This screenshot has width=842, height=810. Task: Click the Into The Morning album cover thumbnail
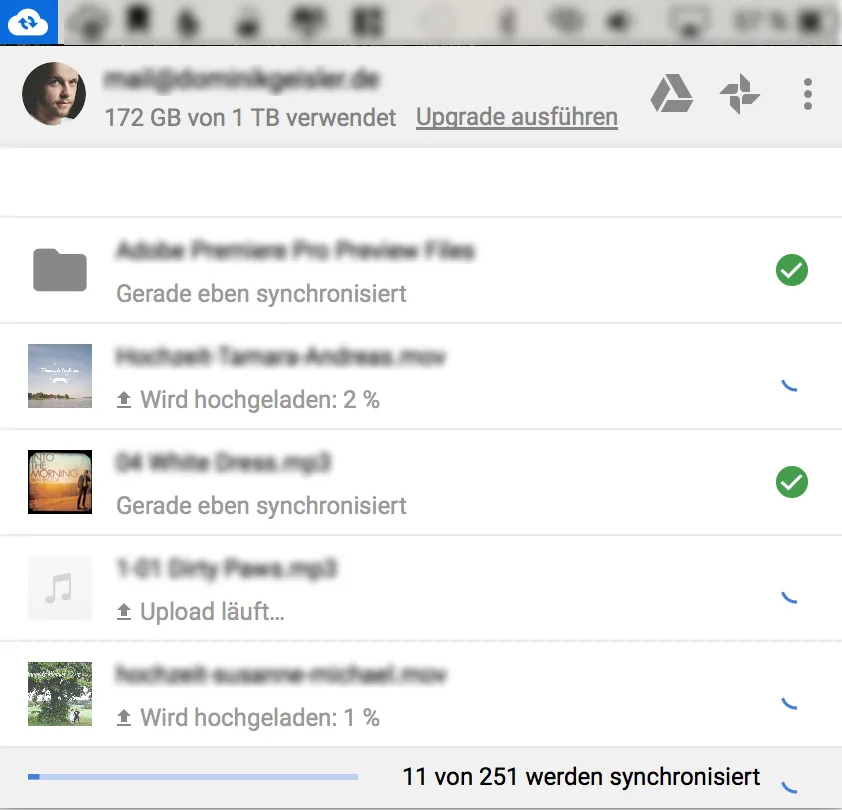pyautogui.click(x=60, y=482)
